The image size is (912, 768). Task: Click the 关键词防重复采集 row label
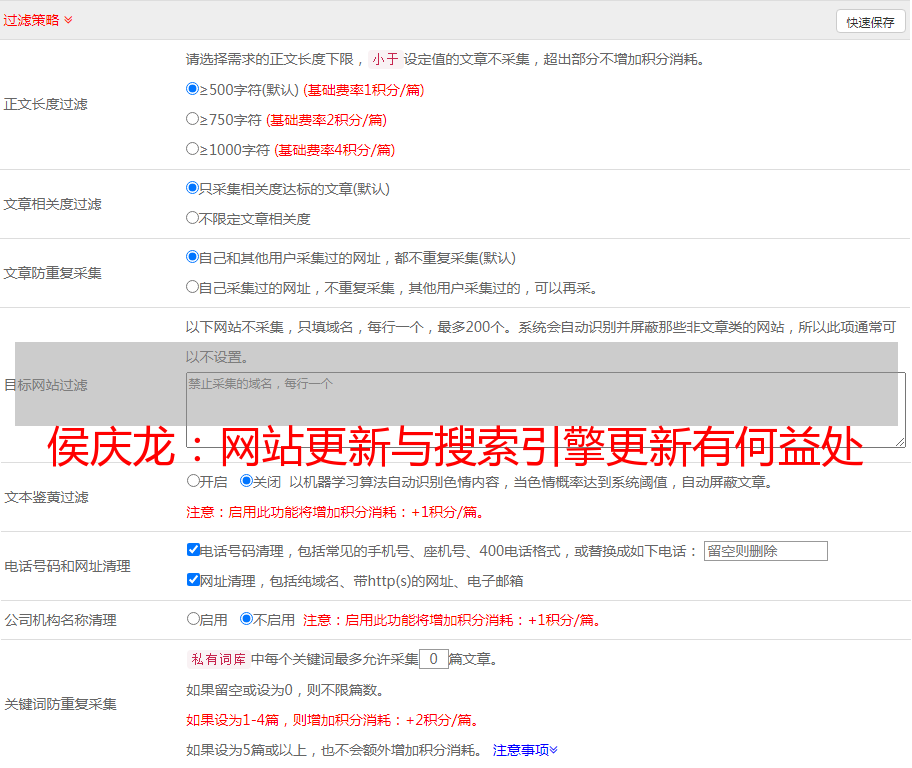(x=60, y=705)
